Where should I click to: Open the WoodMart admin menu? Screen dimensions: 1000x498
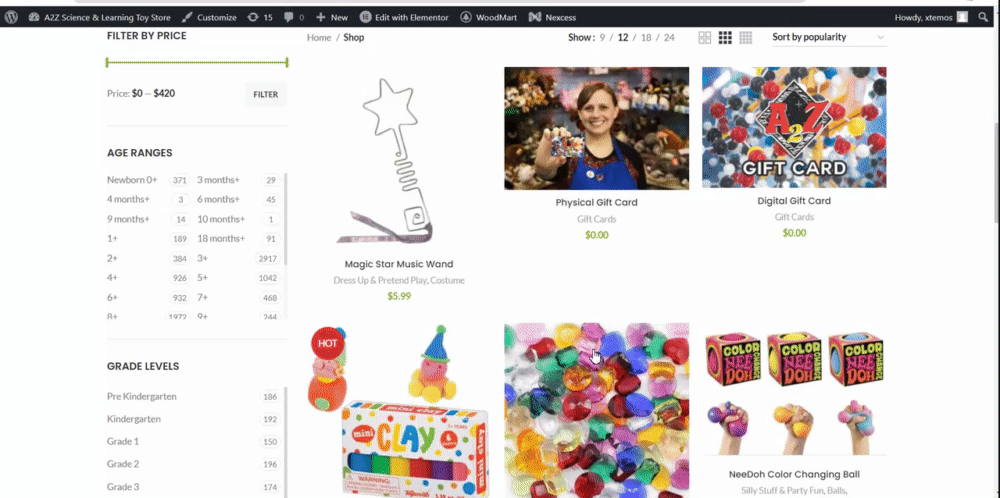[x=489, y=17]
